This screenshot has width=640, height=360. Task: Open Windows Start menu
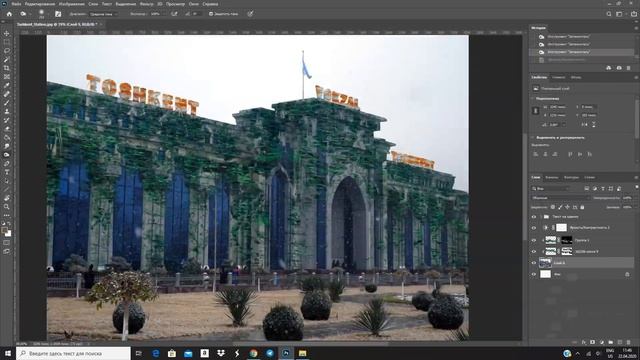click(x=8, y=353)
